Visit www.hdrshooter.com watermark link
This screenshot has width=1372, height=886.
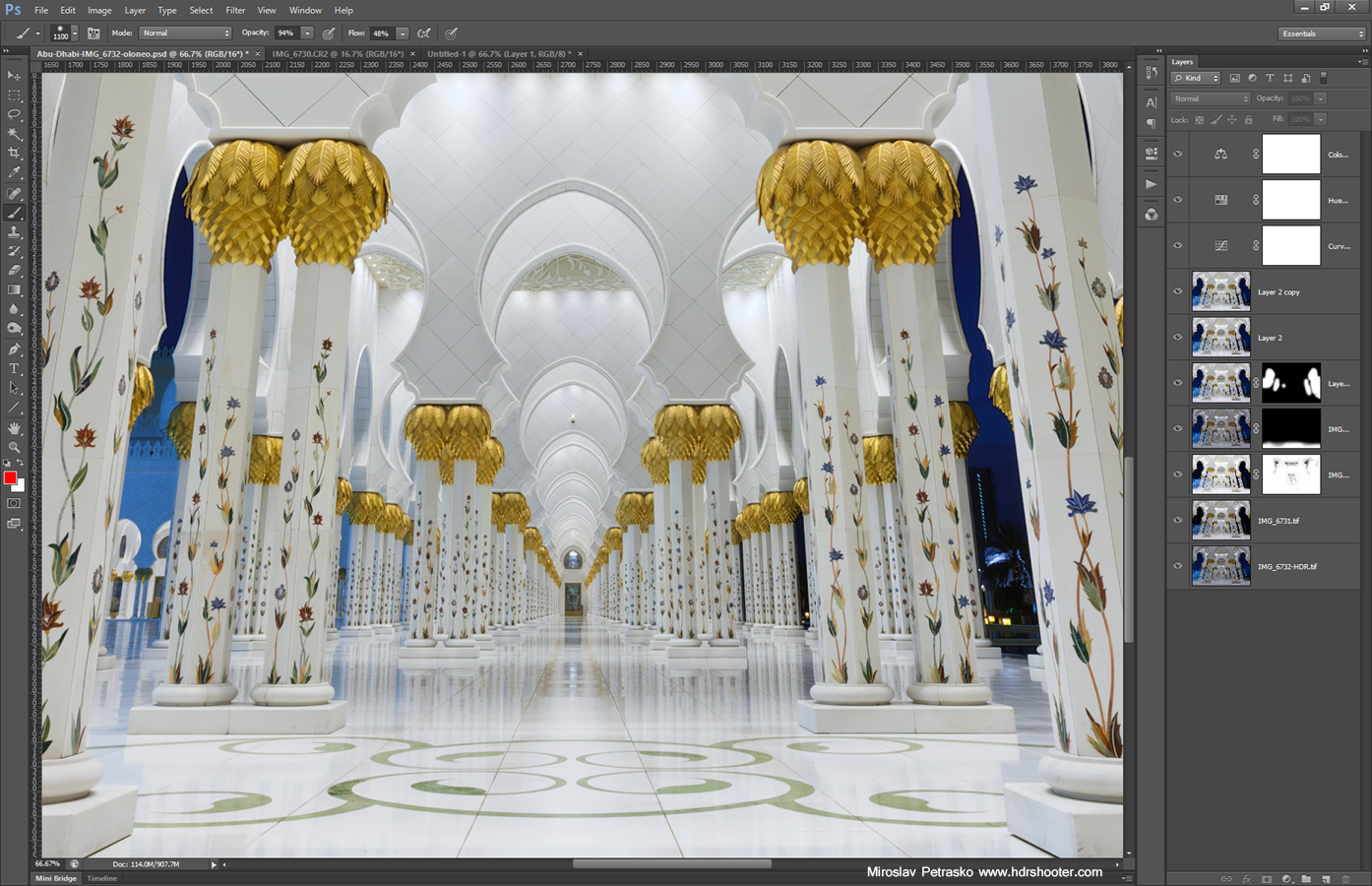click(x=1040, y=872)
